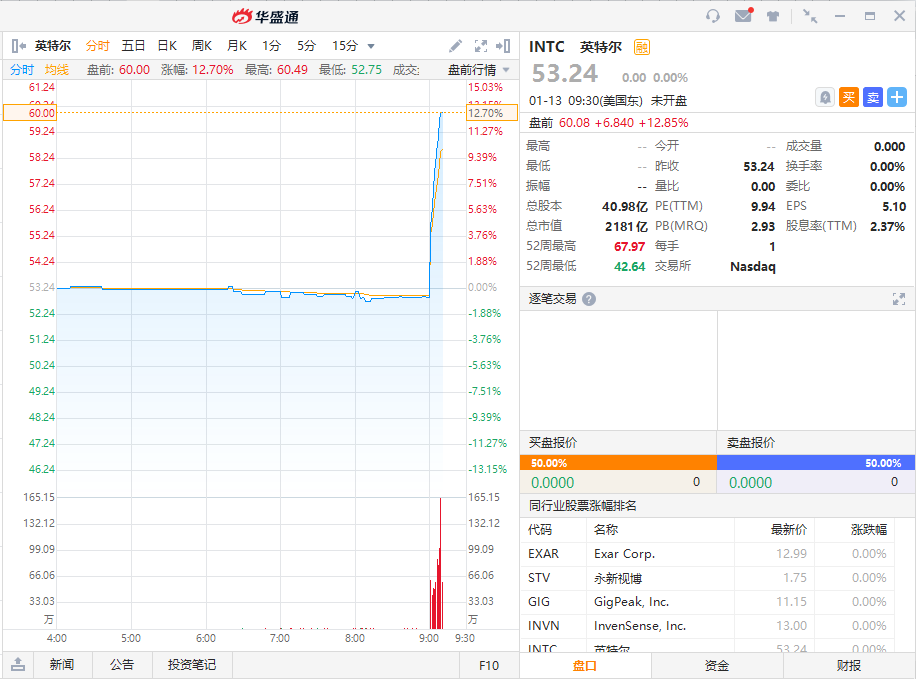Click the 52周最高 value 67.97

coord(629,247)
